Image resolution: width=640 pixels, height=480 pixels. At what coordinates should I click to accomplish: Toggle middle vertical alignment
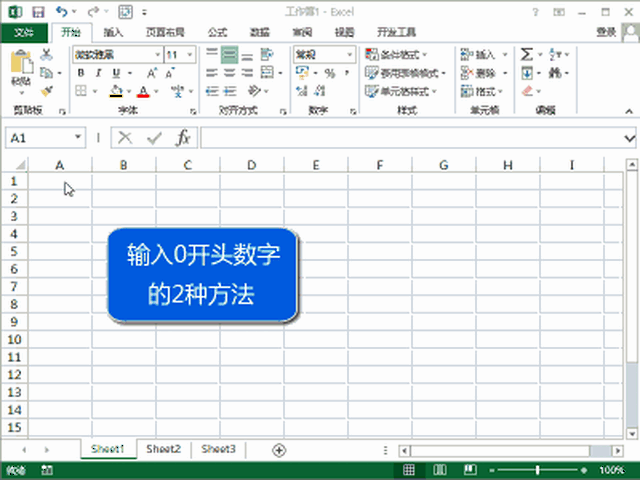(x=229, y=55)
